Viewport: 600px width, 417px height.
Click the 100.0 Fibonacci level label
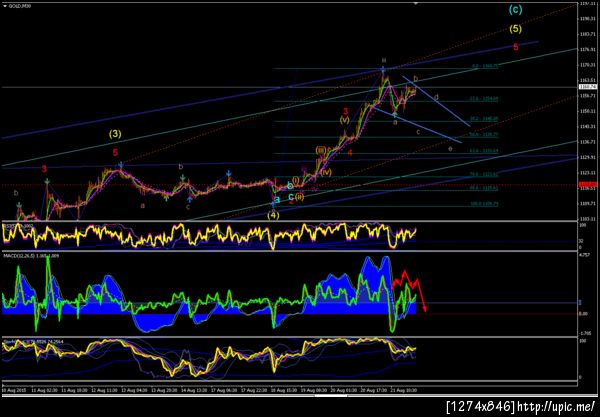(484, 204)
